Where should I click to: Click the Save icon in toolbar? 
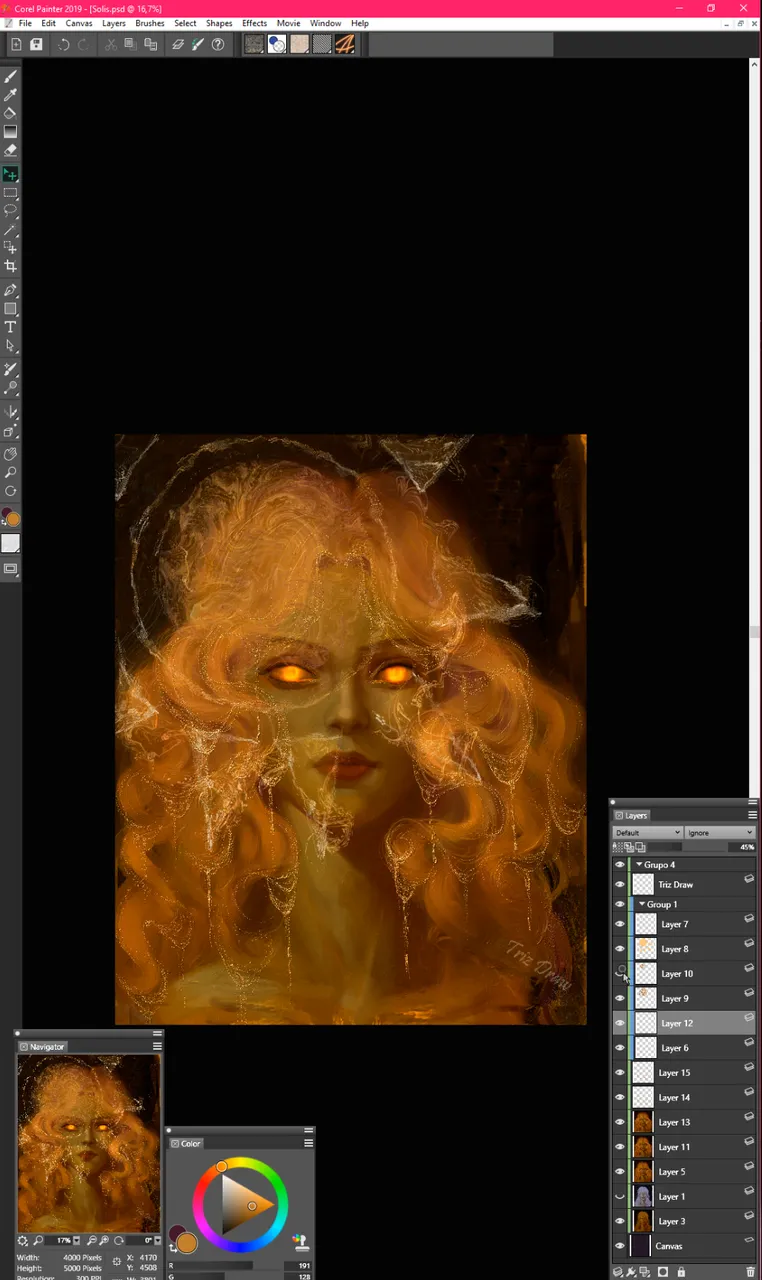(36, 44)
